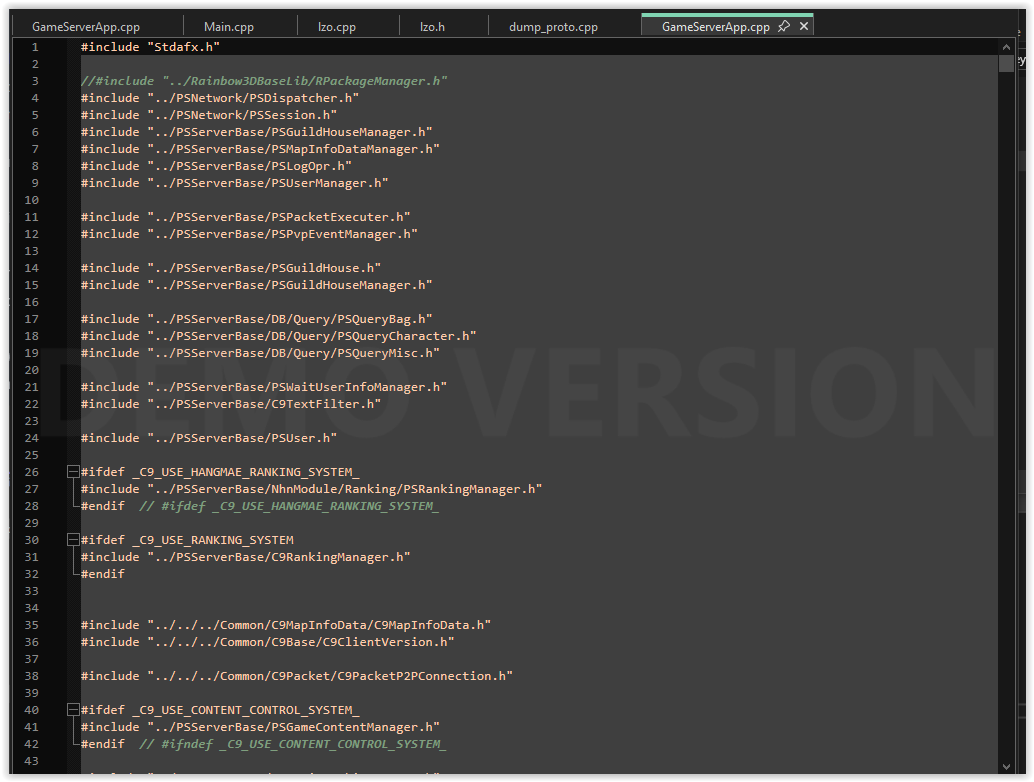Click the pin icon on the rightmost tab
This screenshot has height=782, width=1034.
(x=786, y=26)
